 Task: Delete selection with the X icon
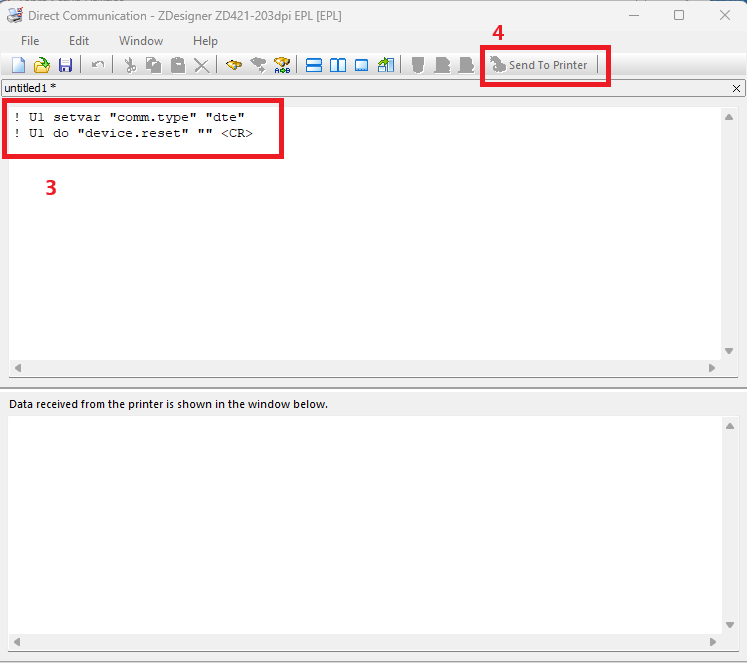pyautogui.click(x=201, y=65)
